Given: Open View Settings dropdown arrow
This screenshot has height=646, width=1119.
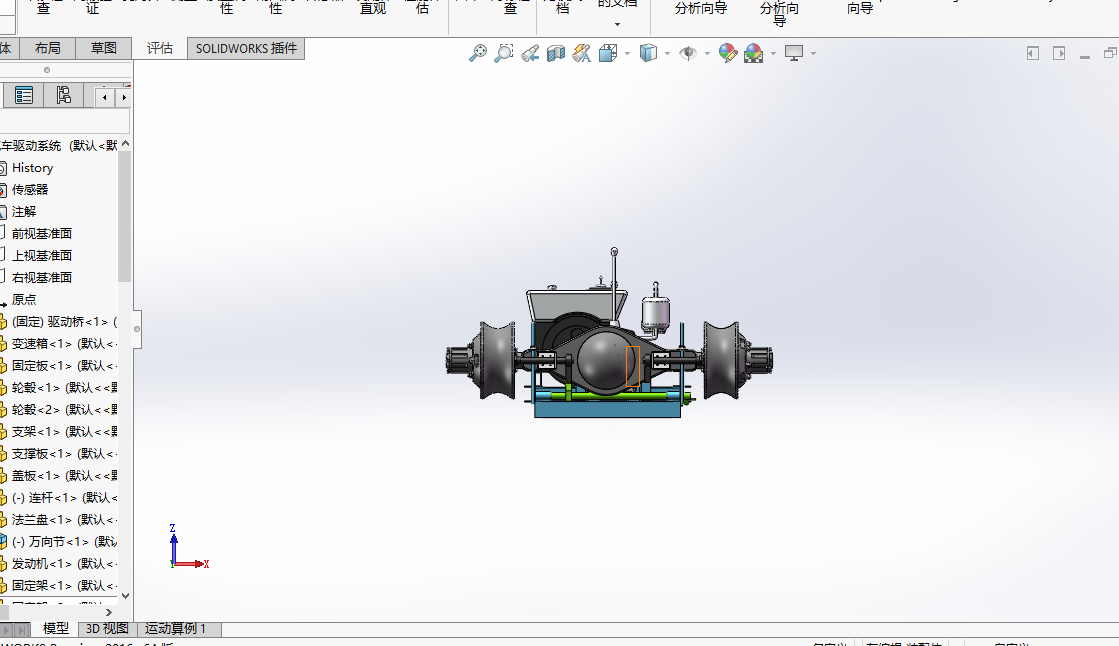Looking at the screenshot, I should pyautogui.click(x=814, y=54).
